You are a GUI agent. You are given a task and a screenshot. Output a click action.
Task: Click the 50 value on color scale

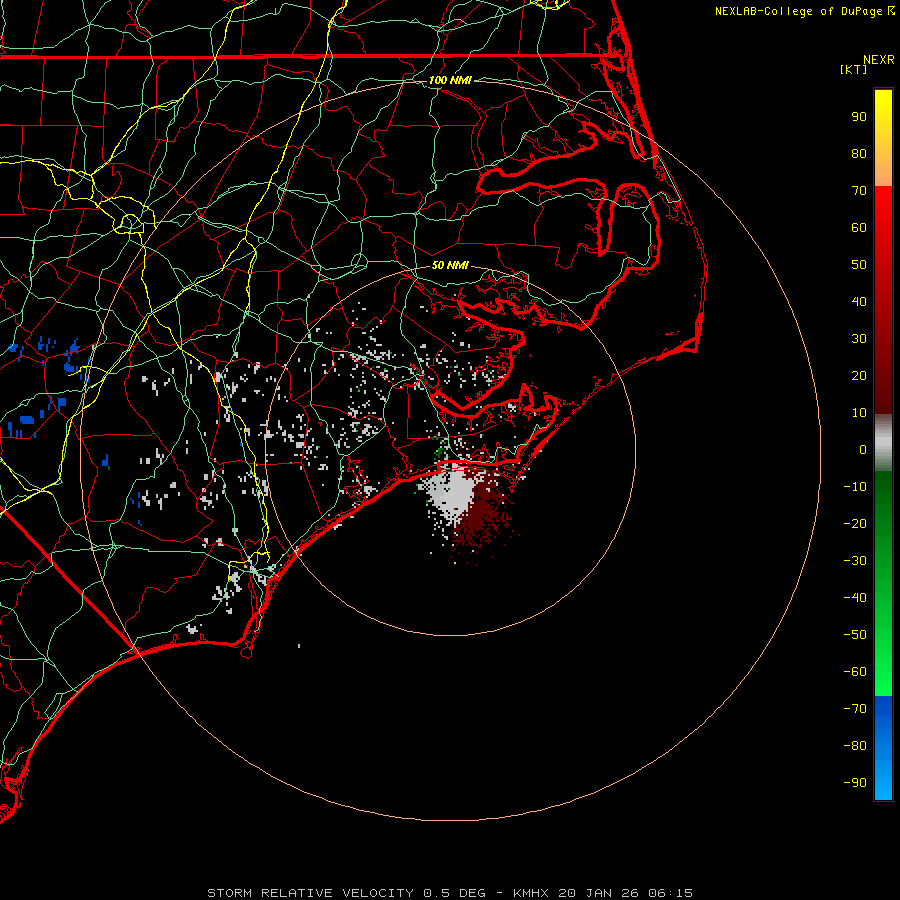[859, 265]
